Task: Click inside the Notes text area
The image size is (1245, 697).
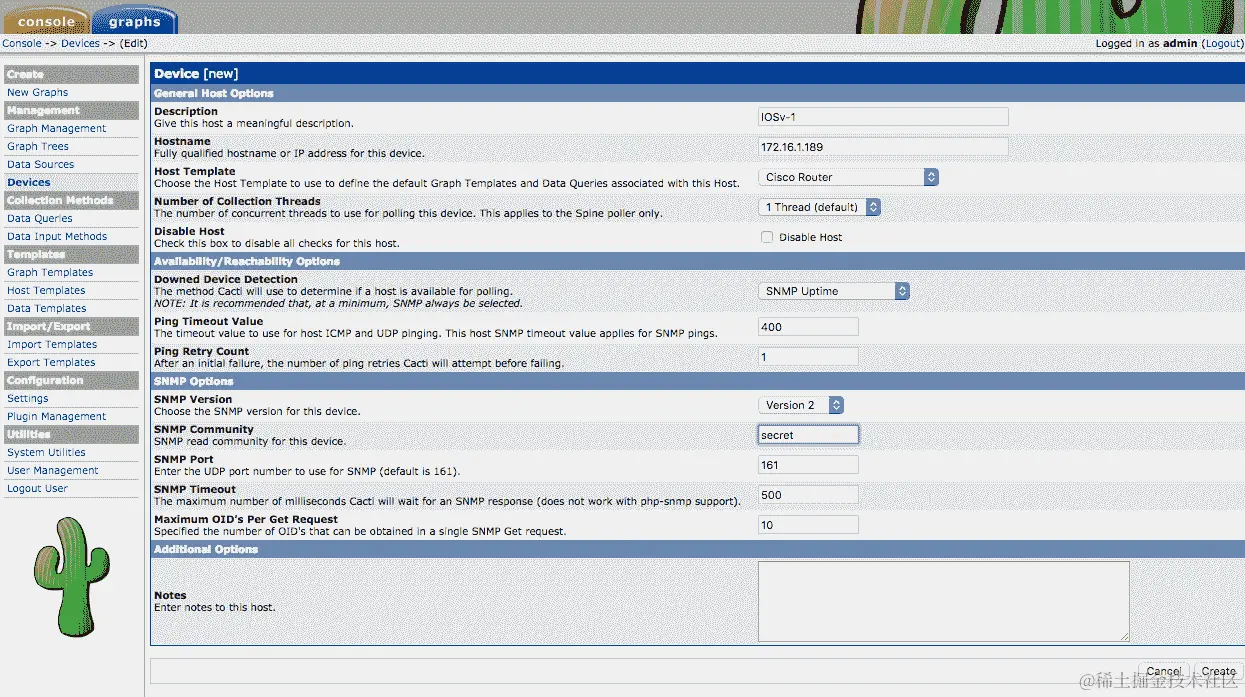Action: tap(944, 601)
